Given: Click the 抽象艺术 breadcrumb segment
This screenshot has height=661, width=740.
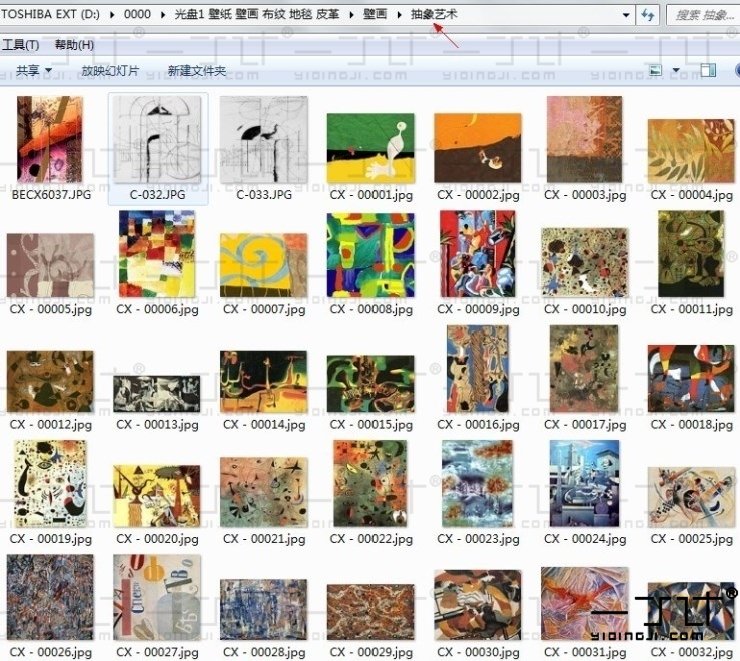Looking at the screenshot, I should point(434,14).
